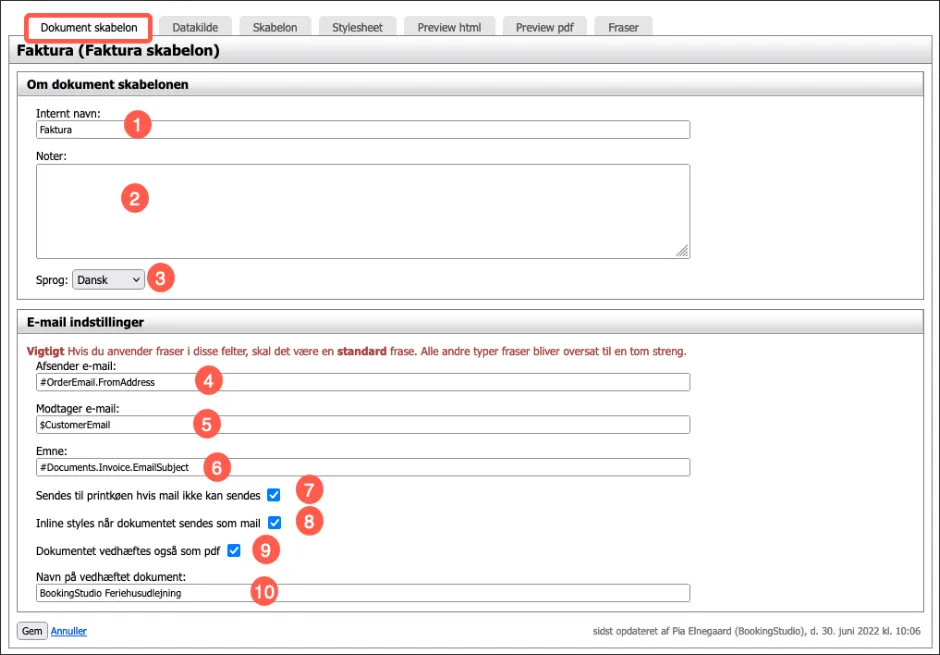Viewport: 940px width, 655px height.
Task: Click the Noter textarea resize handle
Action: (x=683, y=252)
